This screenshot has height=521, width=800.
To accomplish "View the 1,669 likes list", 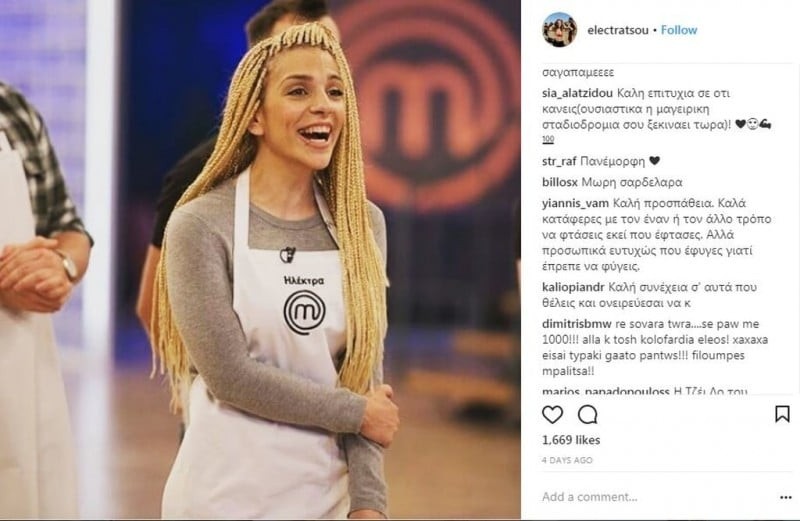I will (x=571, y=440).
